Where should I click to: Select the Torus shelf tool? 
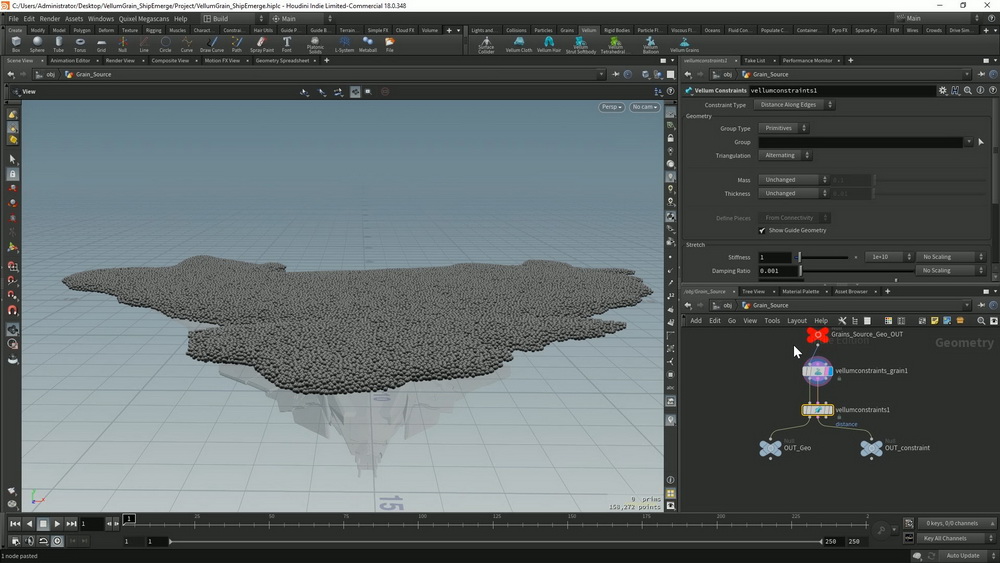click(x=80, y=44)
